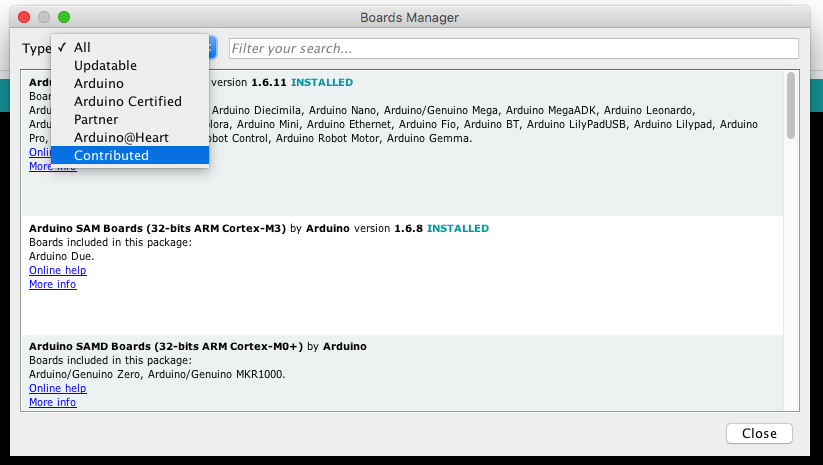Viewport: 823px width, 465px height.
Task: Select 'Arduino@Heart' from the menu
Action: (x=130, y=138)
